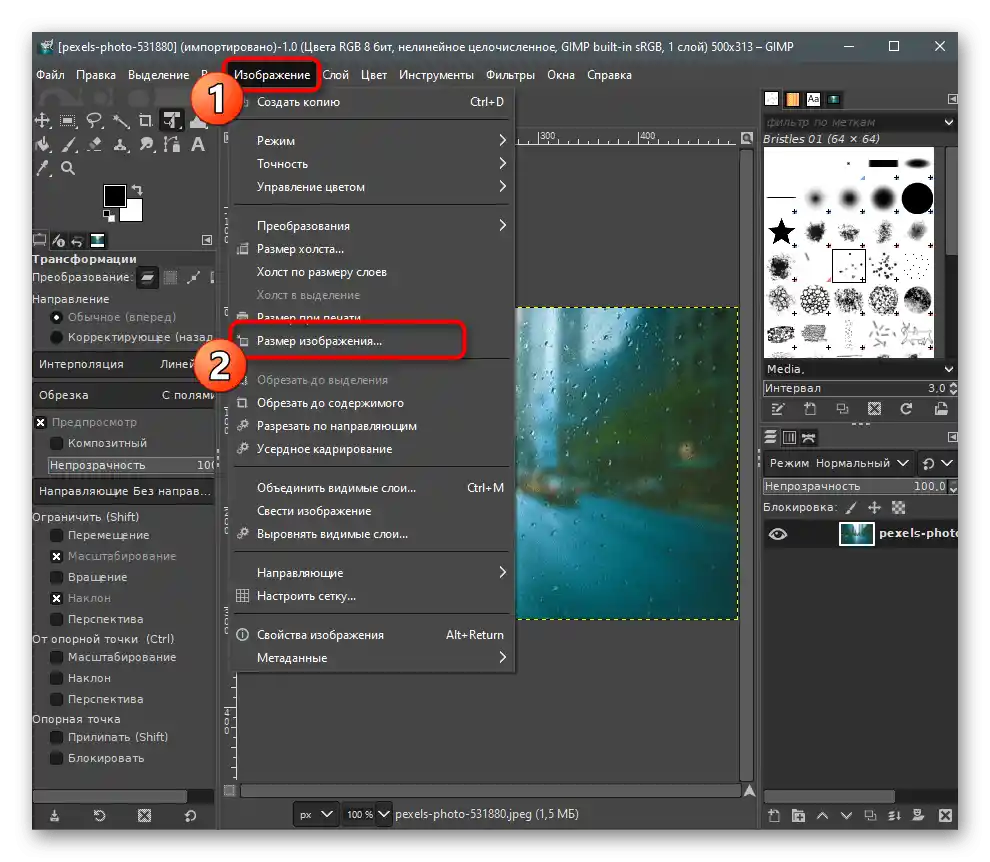Screen dimensions: 990x862
Task: Expand the Режим submenu
Action: tap(374, 140)
